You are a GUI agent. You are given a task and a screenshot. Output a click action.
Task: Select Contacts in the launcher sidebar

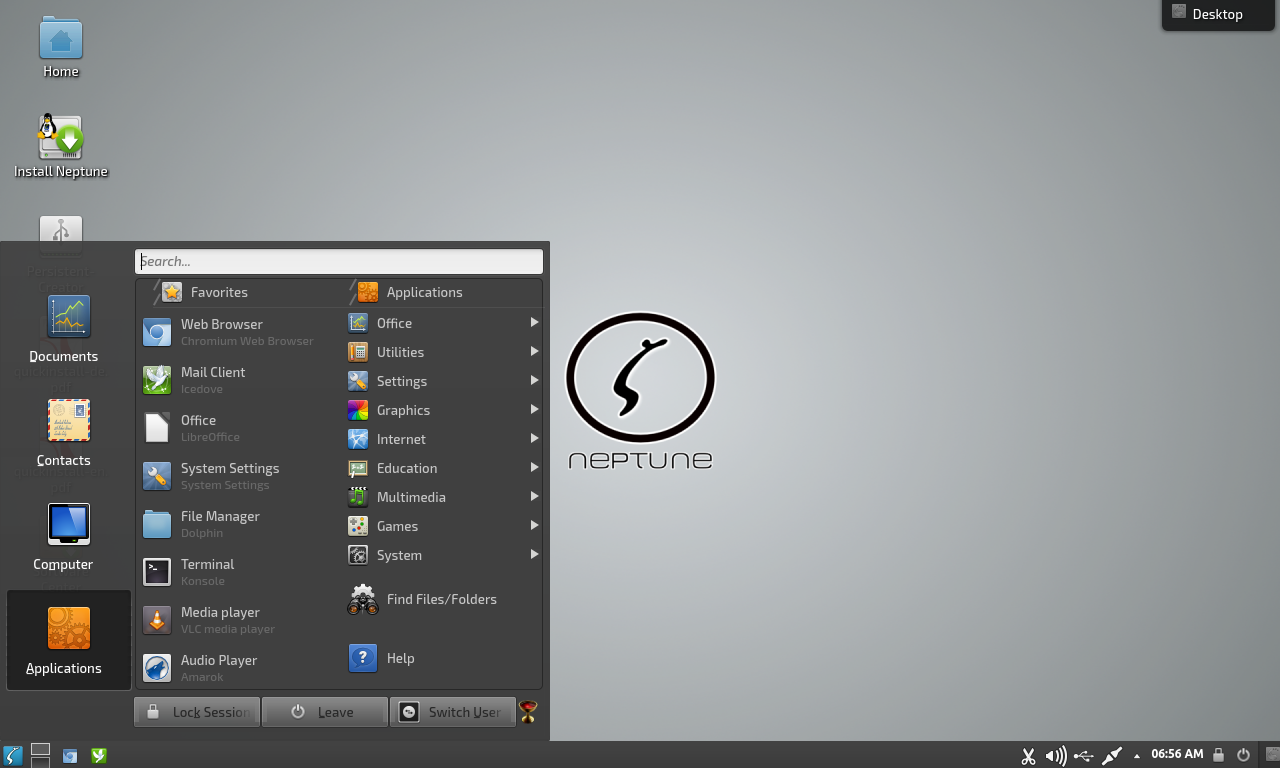pyautogui.click(x=68, y=433)
